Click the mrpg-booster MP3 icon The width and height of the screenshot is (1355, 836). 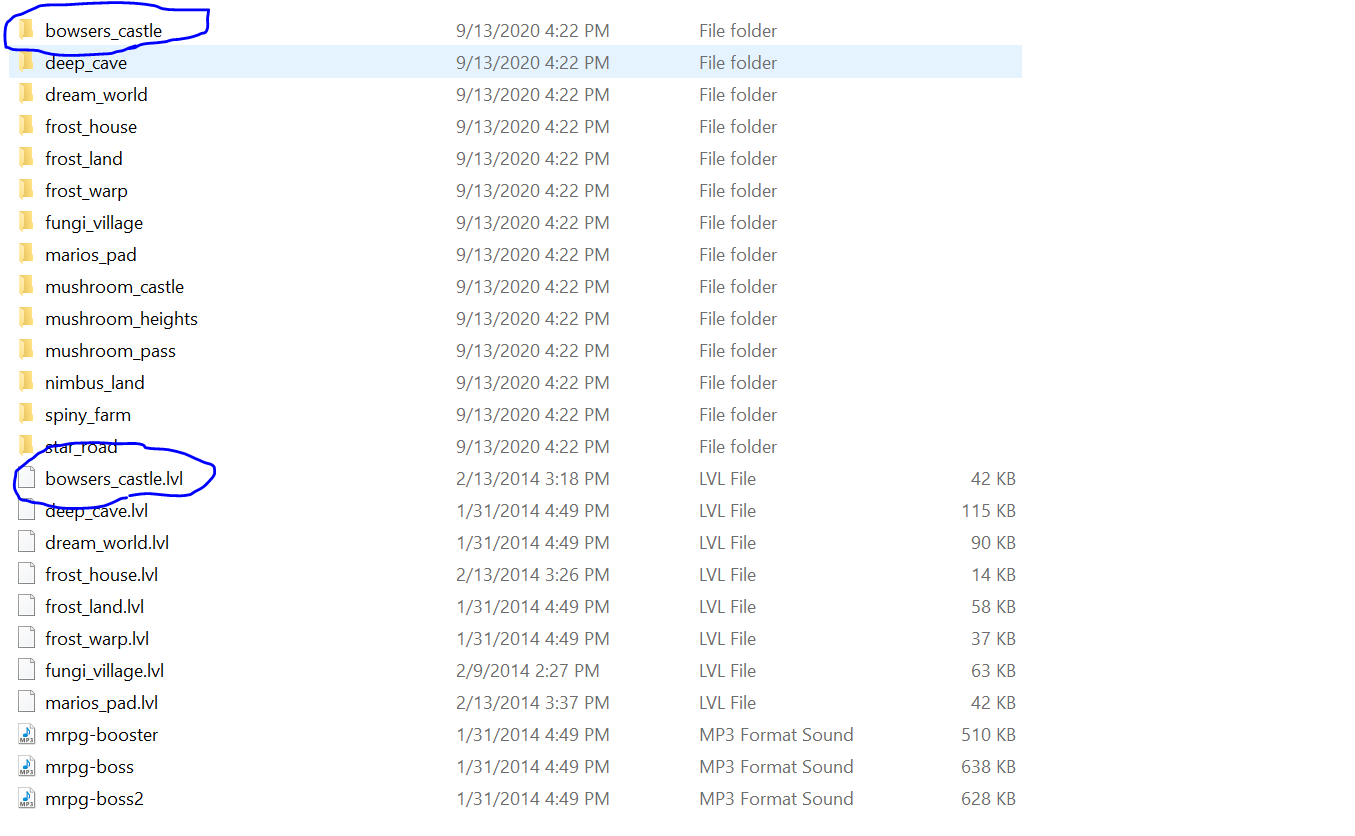click(x=26, y=734)
